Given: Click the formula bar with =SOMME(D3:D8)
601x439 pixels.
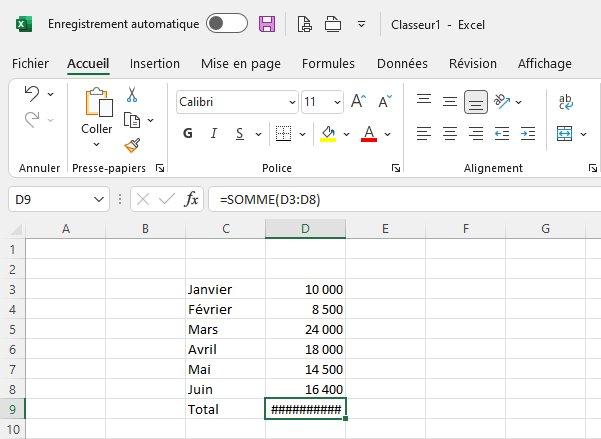Looking at the screenshot, I should (405, 199).
